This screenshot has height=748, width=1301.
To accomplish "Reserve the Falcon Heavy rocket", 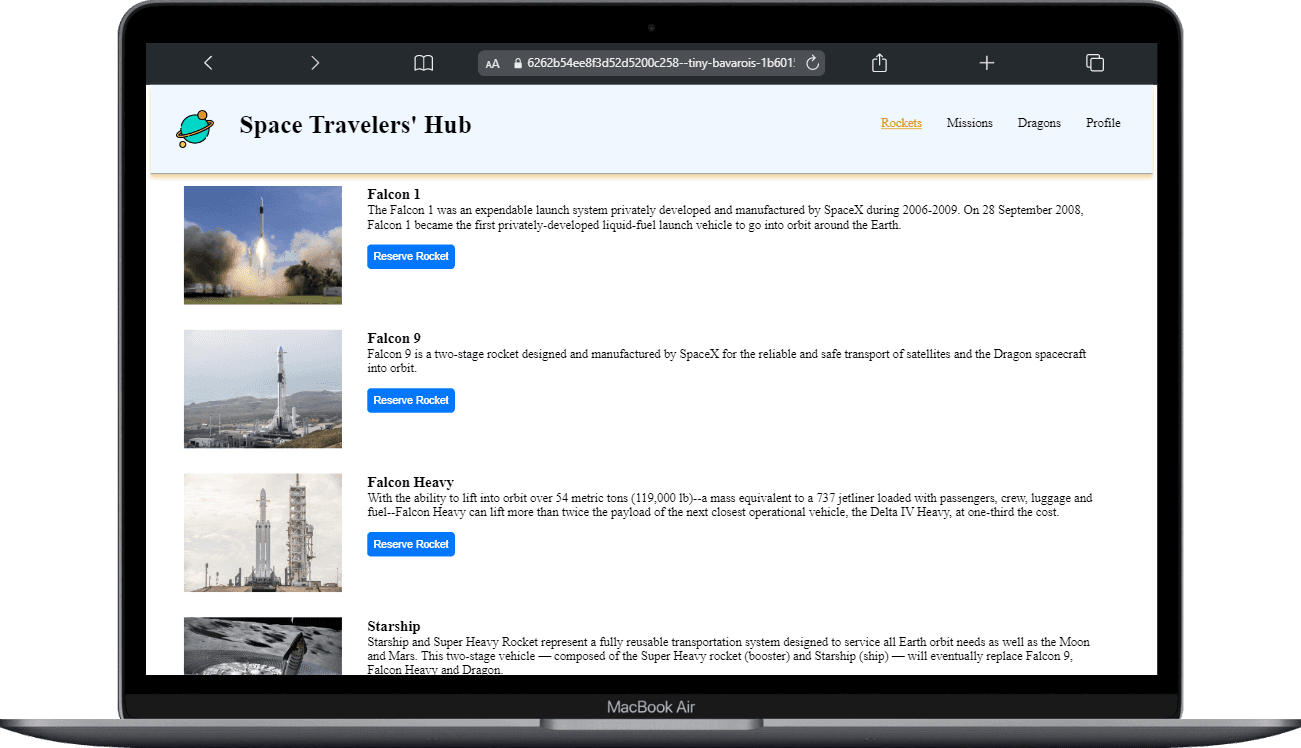I will 411,544.
